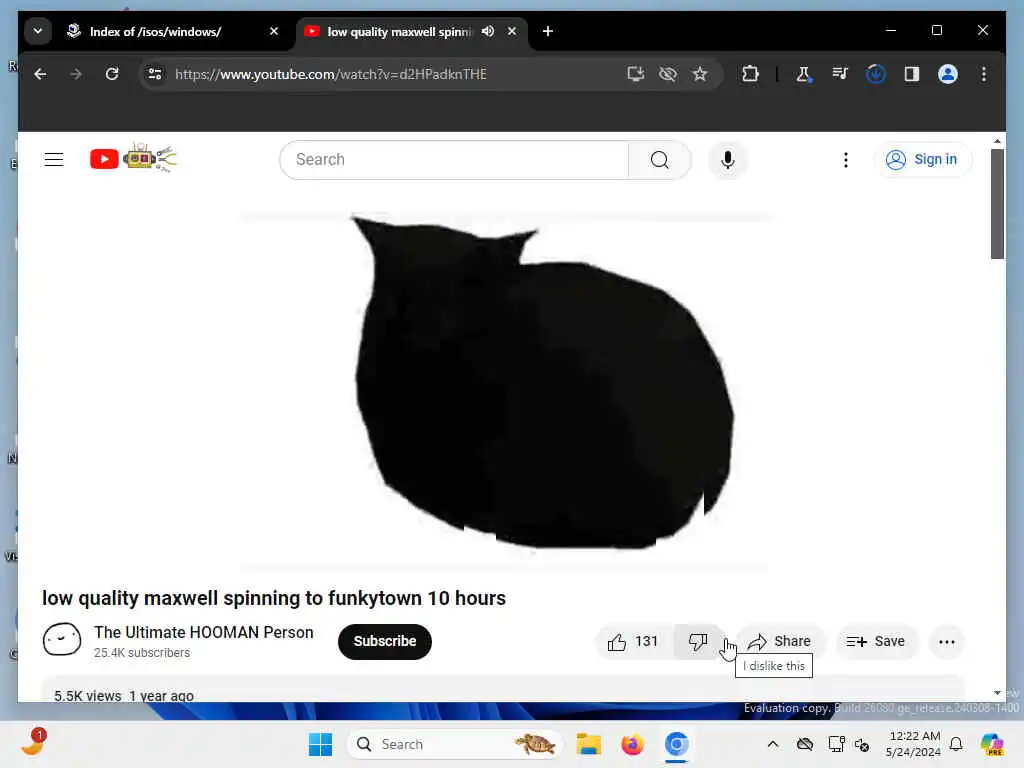Screen dimensions: 1024x768
Task: Open the network status tray icon
Action: [836, 744]
